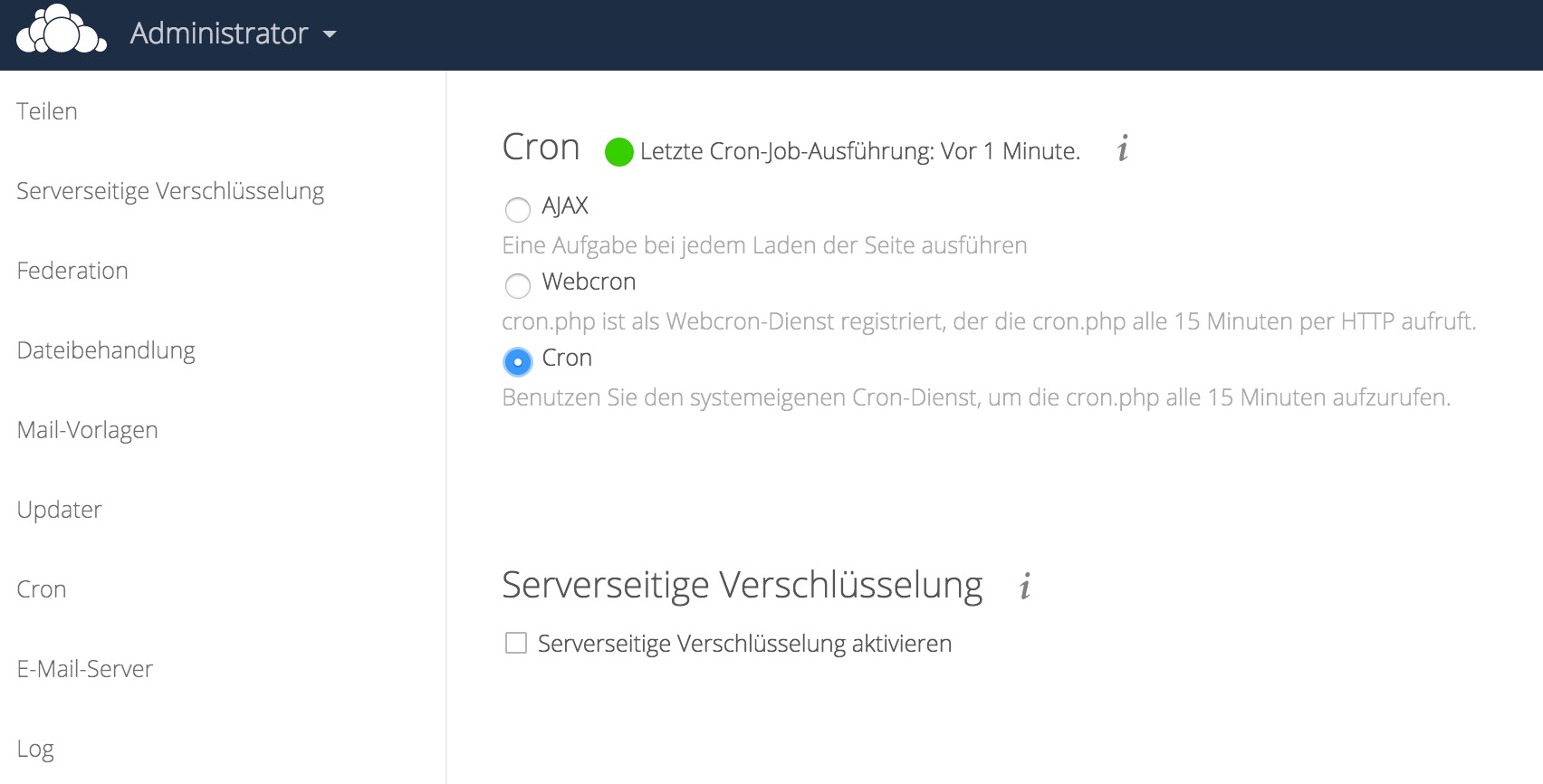Choose the Cron radio button
Screen dimensions: 1543x784
[x=518, y=362]
